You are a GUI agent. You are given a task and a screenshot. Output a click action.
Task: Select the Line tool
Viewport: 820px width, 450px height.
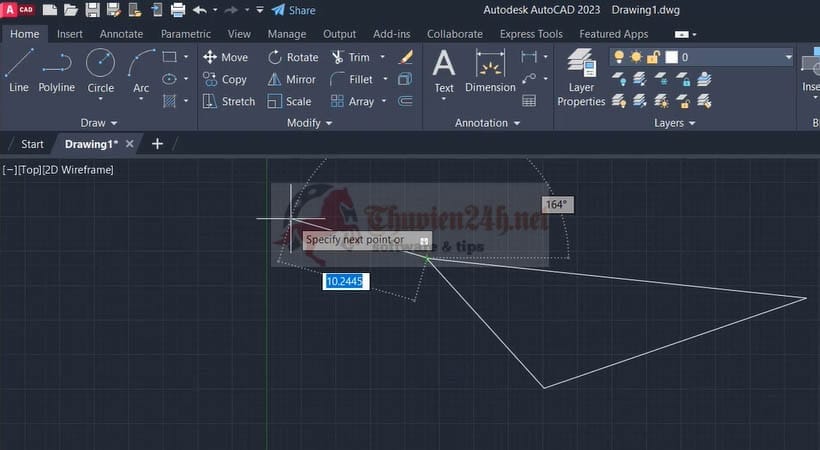(19, 71)
